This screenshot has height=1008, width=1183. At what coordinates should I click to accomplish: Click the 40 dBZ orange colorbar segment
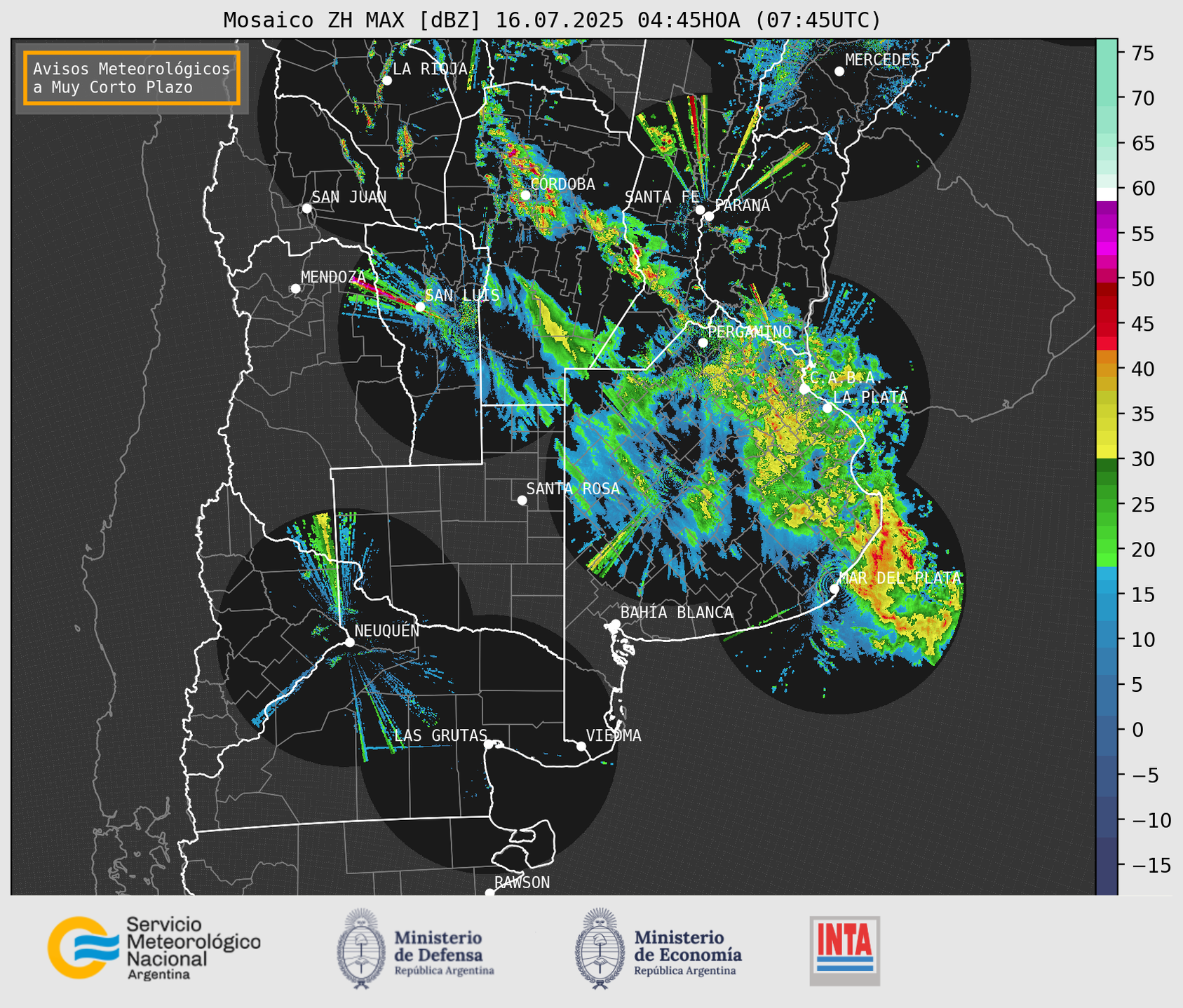click(1107, 369)
